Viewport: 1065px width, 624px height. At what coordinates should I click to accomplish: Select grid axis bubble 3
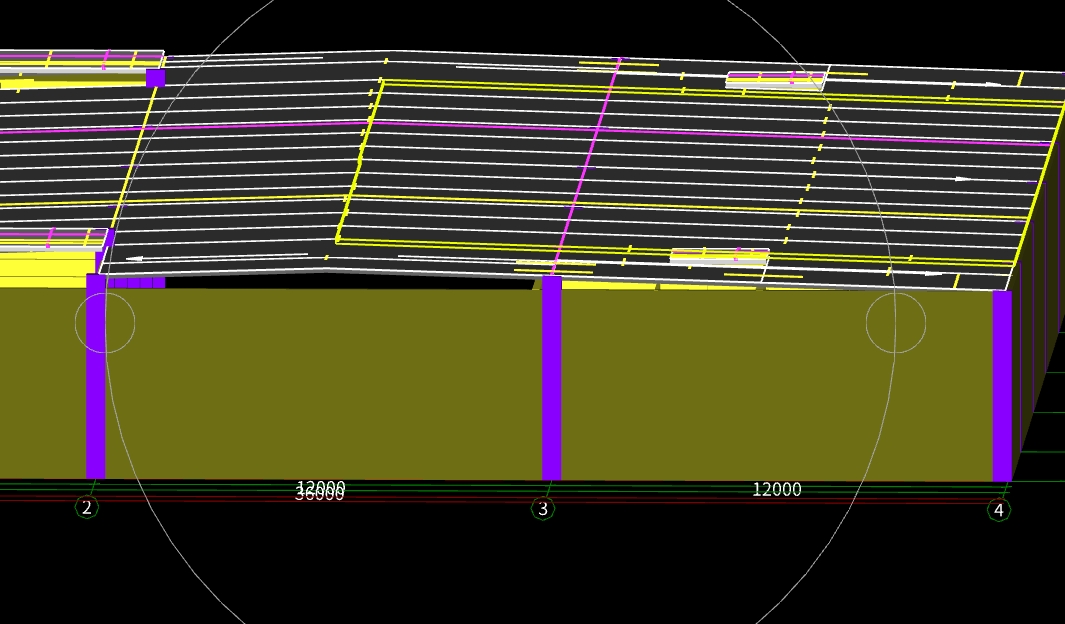pyautogui.click(x=543, y=509)
